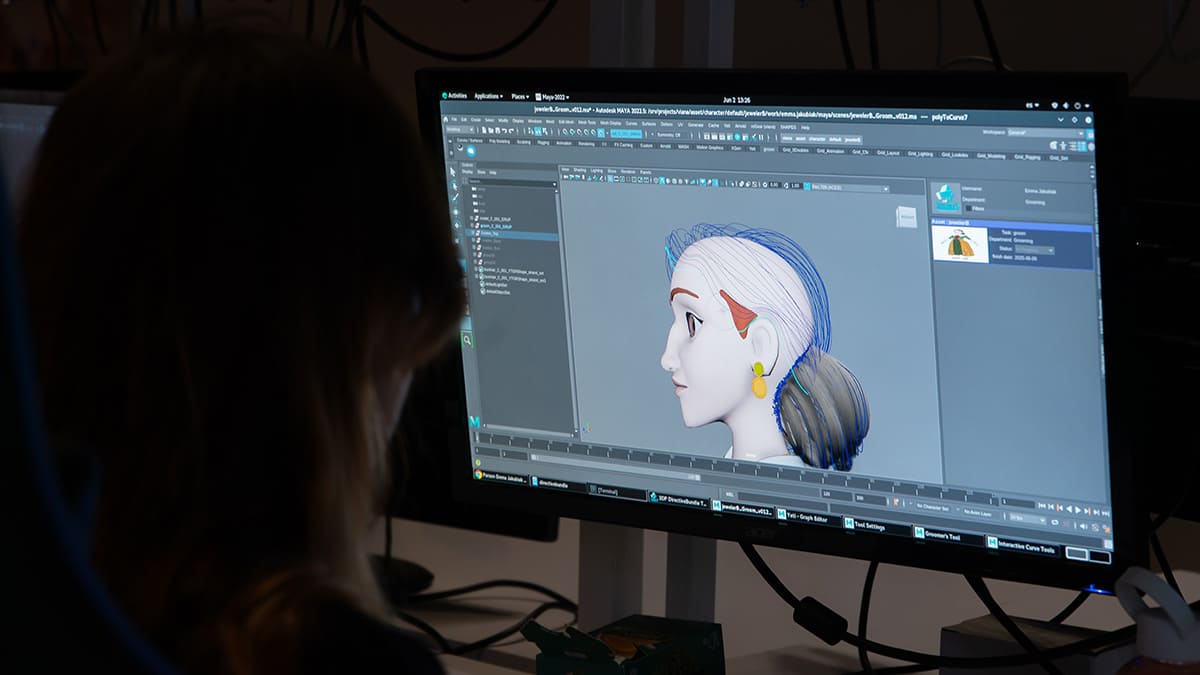Select the Grid_Modeling shelf tab
The width and height of the screenshot is (1200, 675).
(993, 156)
